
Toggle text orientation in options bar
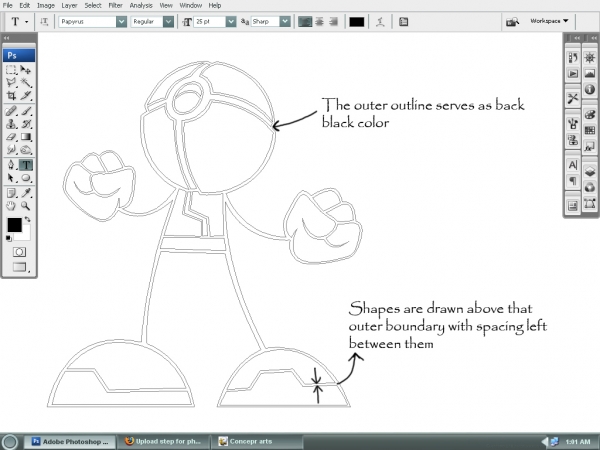pos(44,22)
